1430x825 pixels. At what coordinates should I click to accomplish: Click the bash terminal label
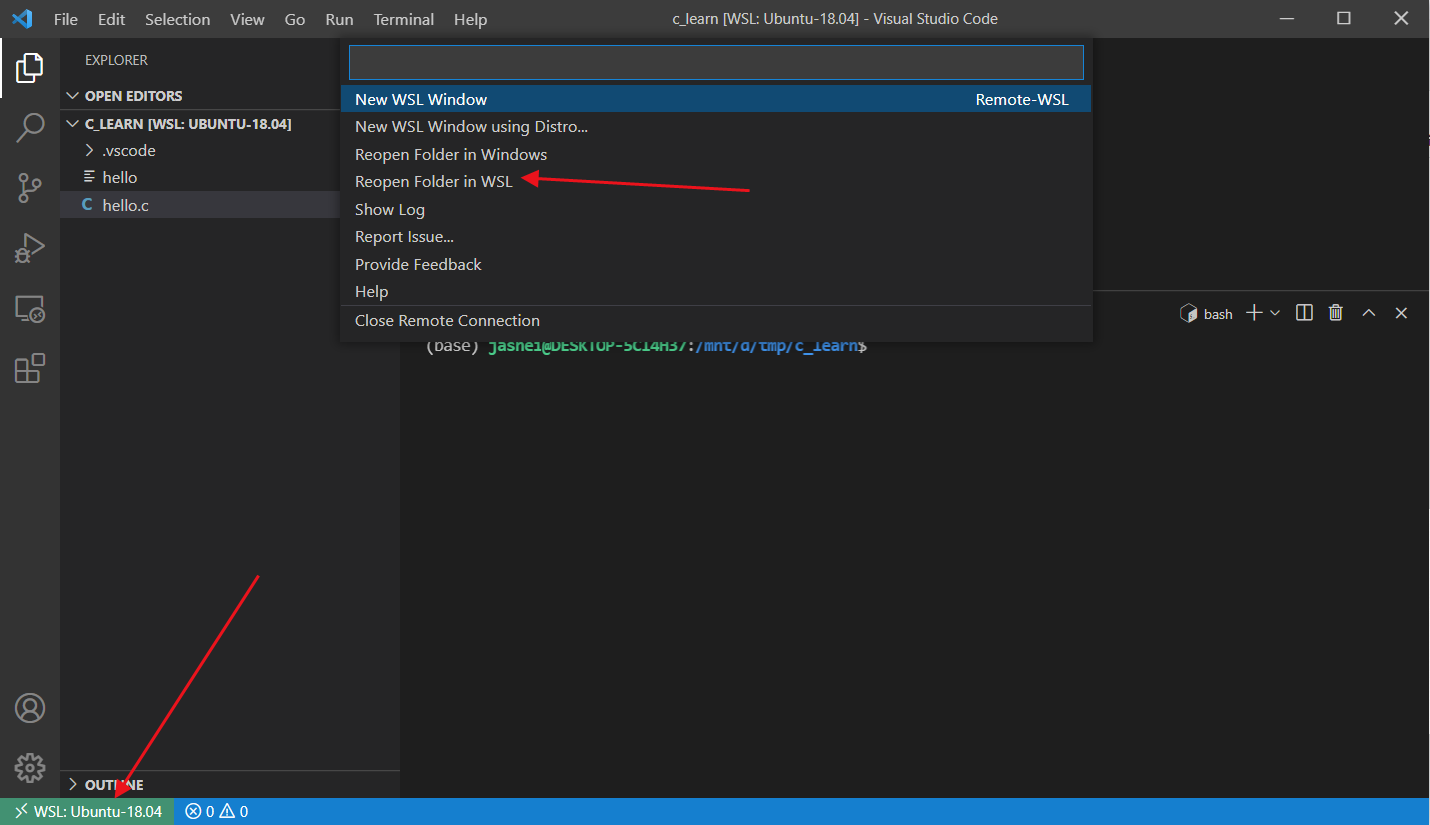click(1218, 314)
